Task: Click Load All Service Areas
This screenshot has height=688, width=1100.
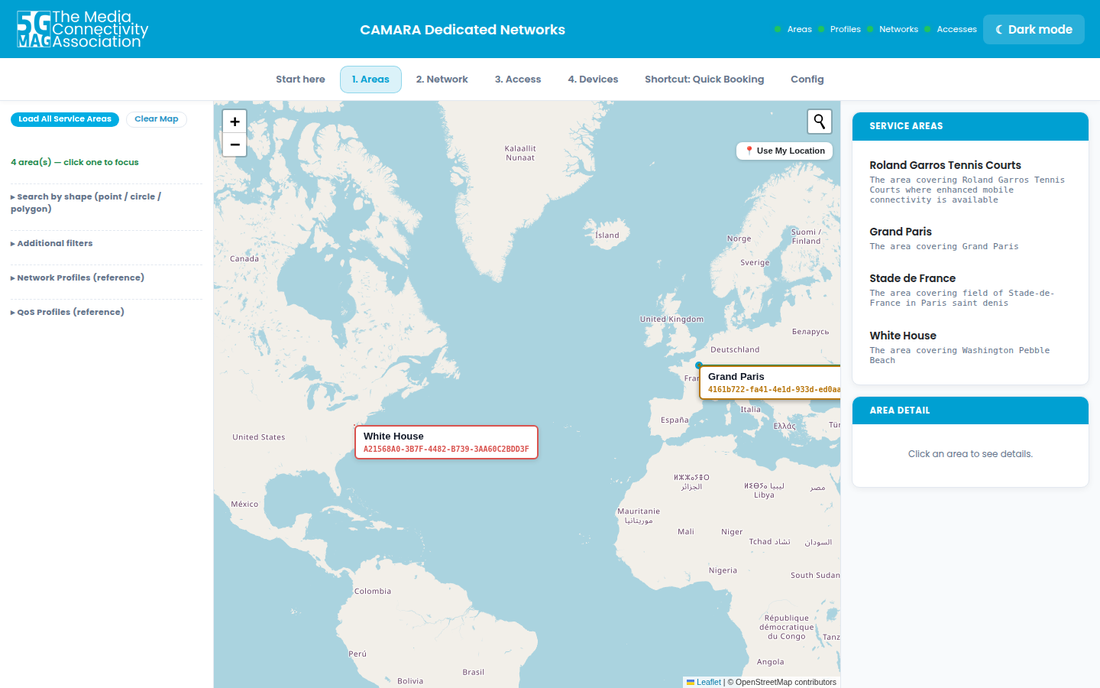Action: (65, 119)
